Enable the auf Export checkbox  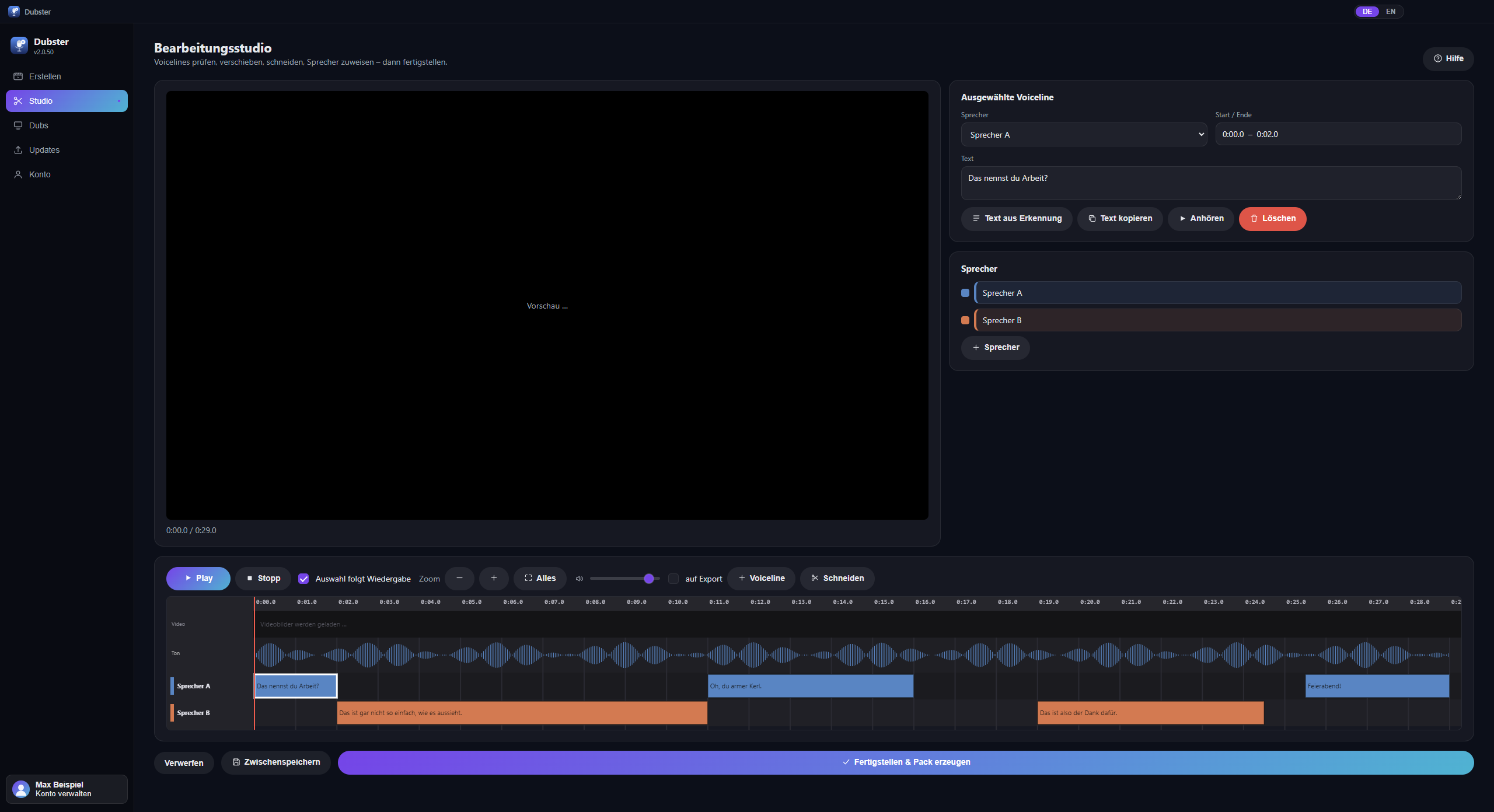click(x=673, y=579)
